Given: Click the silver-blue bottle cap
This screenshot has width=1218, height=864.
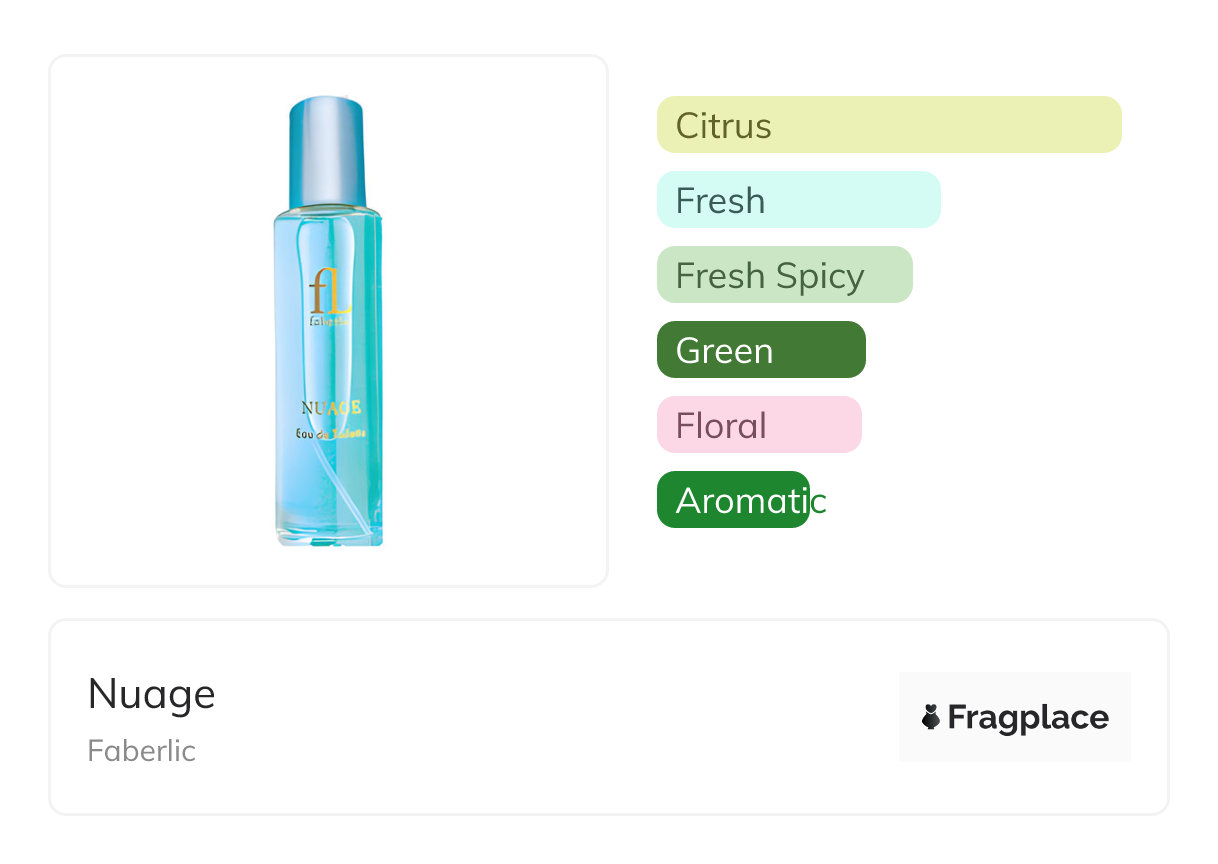Looking at the screenshot, I should click(326, 150).
